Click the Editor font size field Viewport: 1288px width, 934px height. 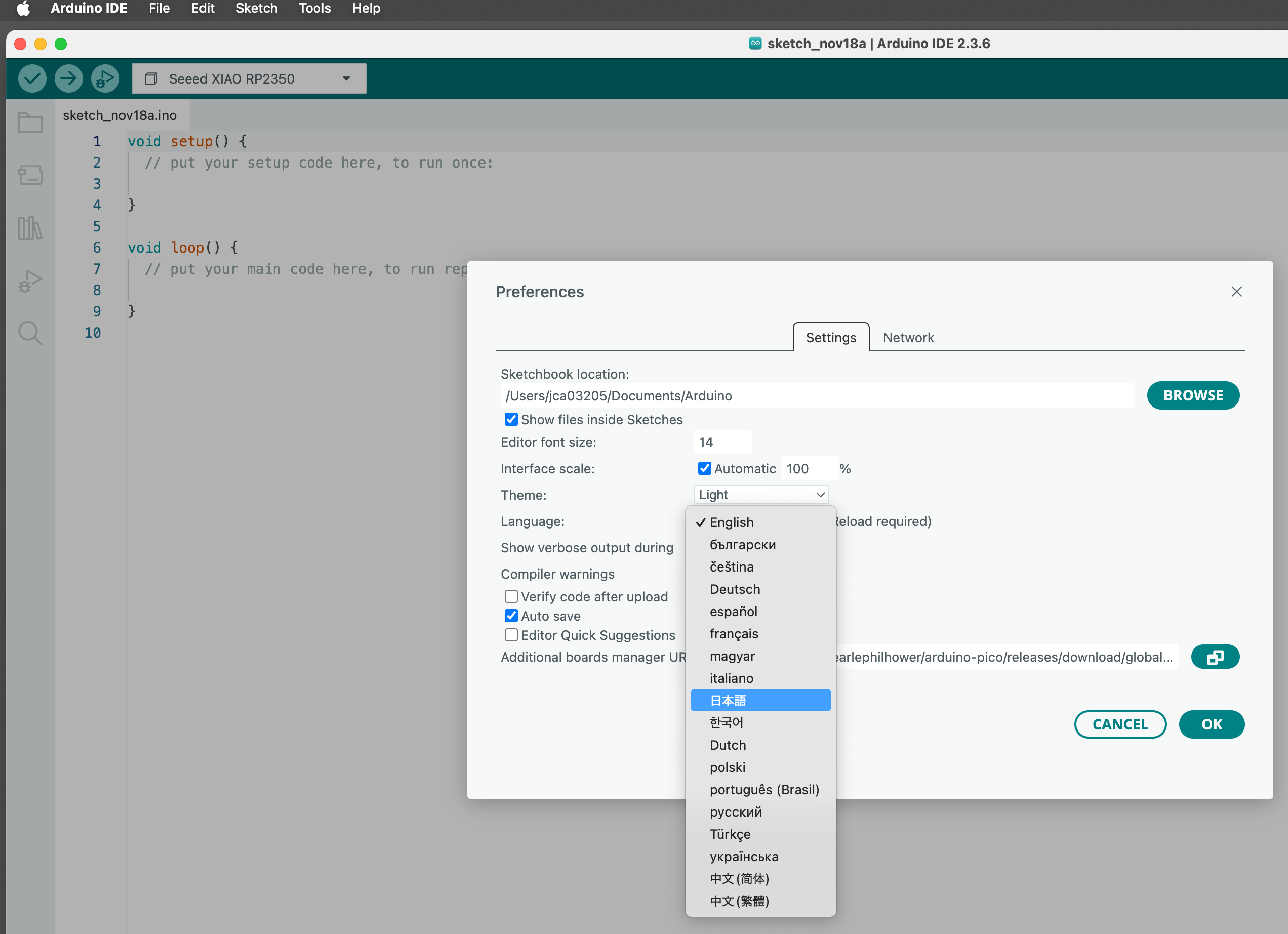[x=722, y=442]
